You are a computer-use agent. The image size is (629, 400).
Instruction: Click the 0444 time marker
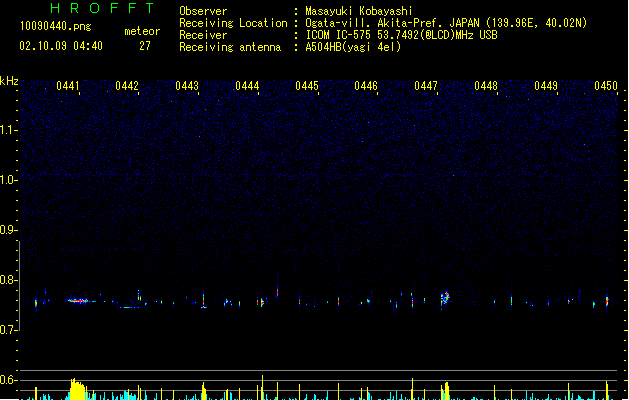[x=247, y=86]
